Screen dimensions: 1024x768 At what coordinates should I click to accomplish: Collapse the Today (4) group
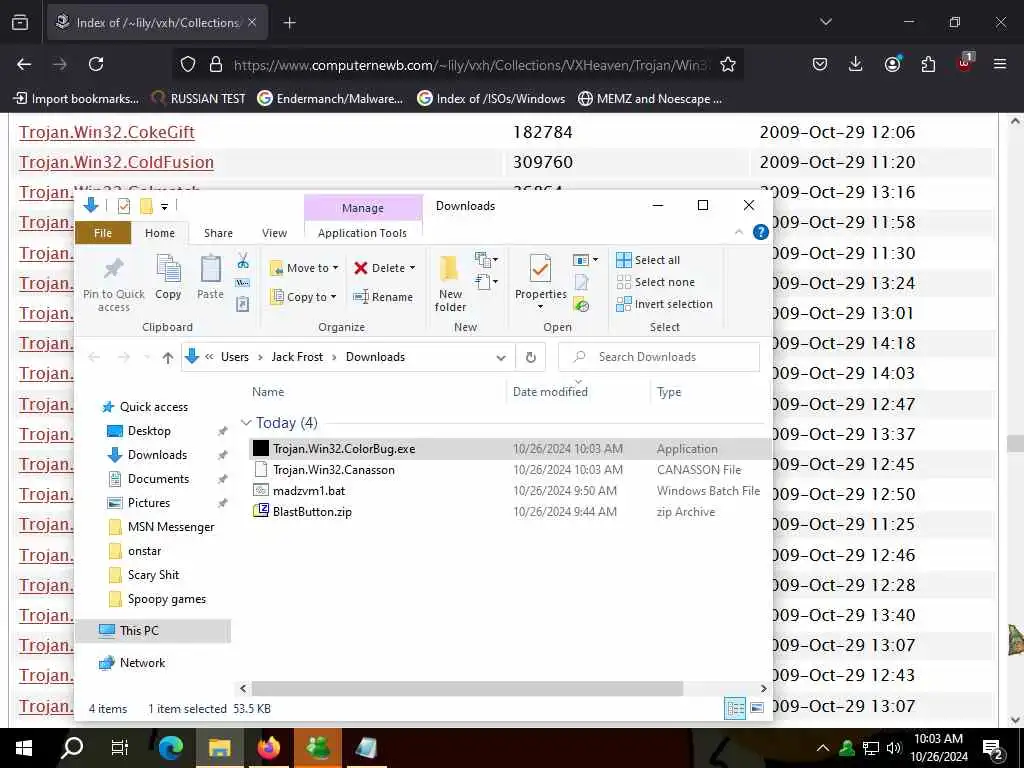pyautogui.click(x=246, y=423)
